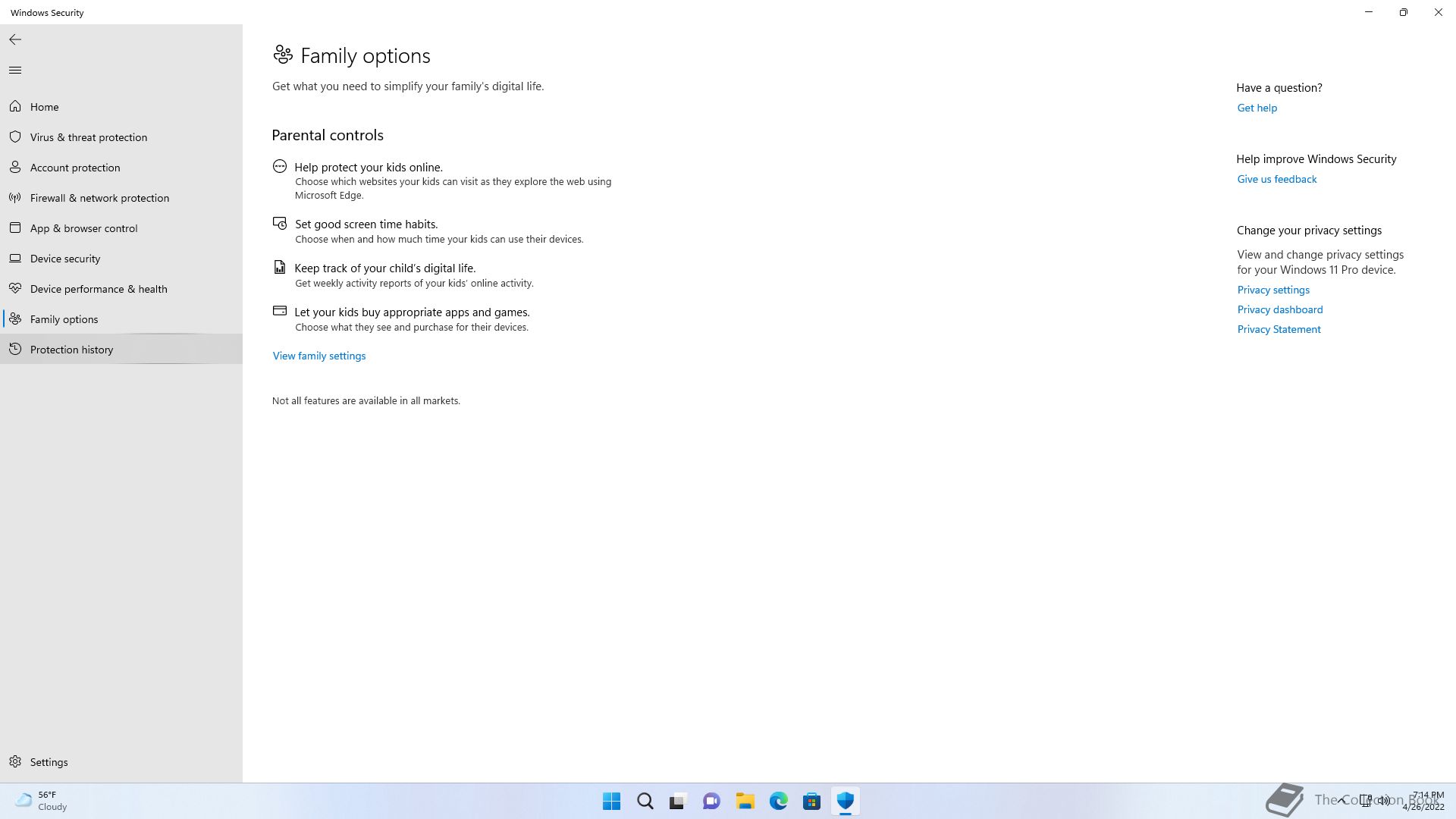The width and height of the screenshot is (1456, 819).
Task: Click the Firewall & network antenna icon
Action: [15, 198]
